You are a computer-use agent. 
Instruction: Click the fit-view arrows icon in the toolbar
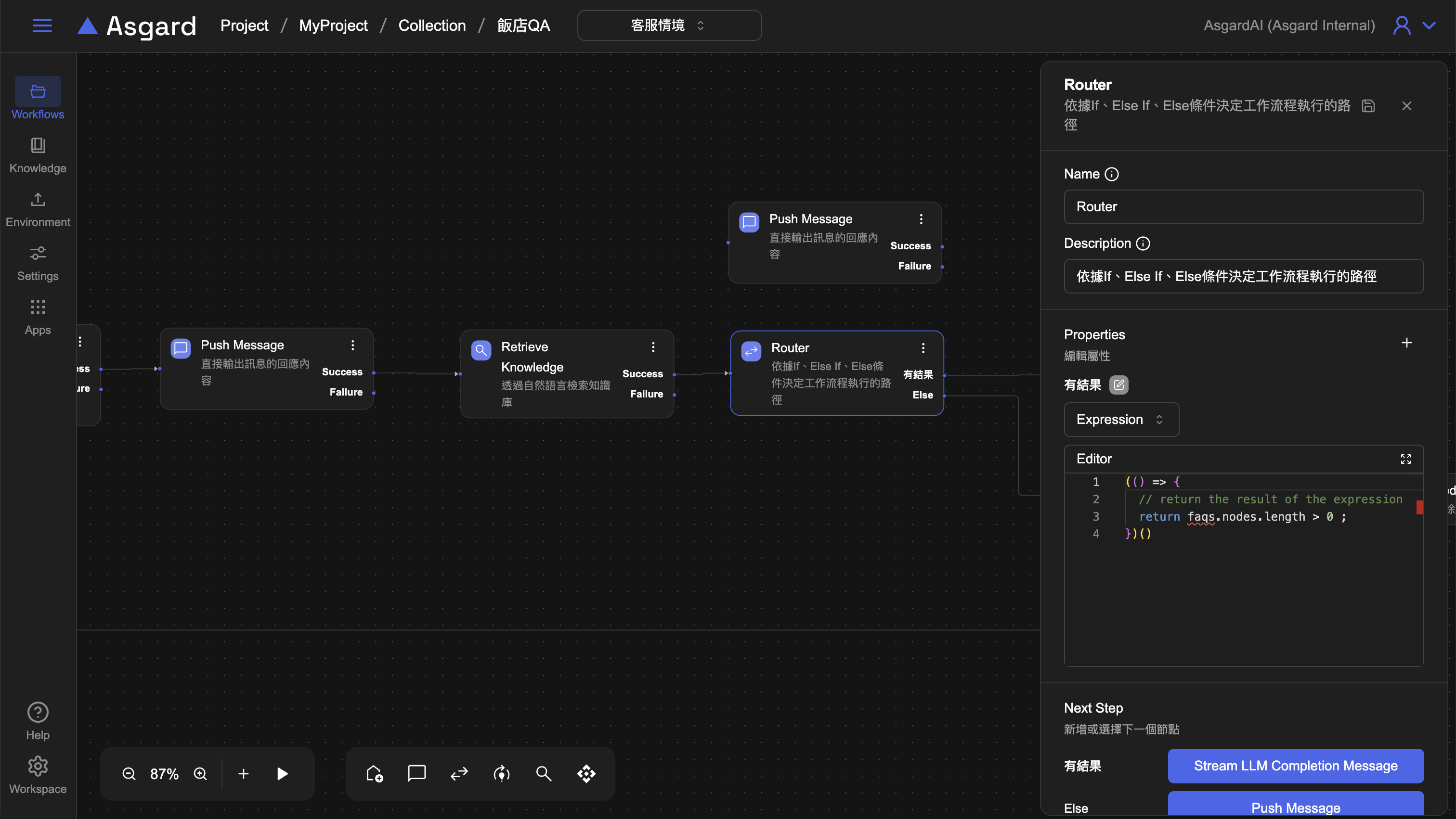(x=586, y=773)
